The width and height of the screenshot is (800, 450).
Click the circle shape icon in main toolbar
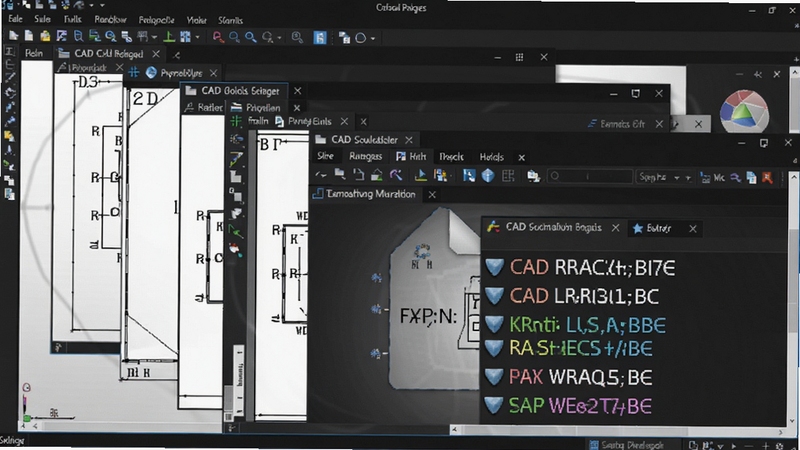[361, 38]
